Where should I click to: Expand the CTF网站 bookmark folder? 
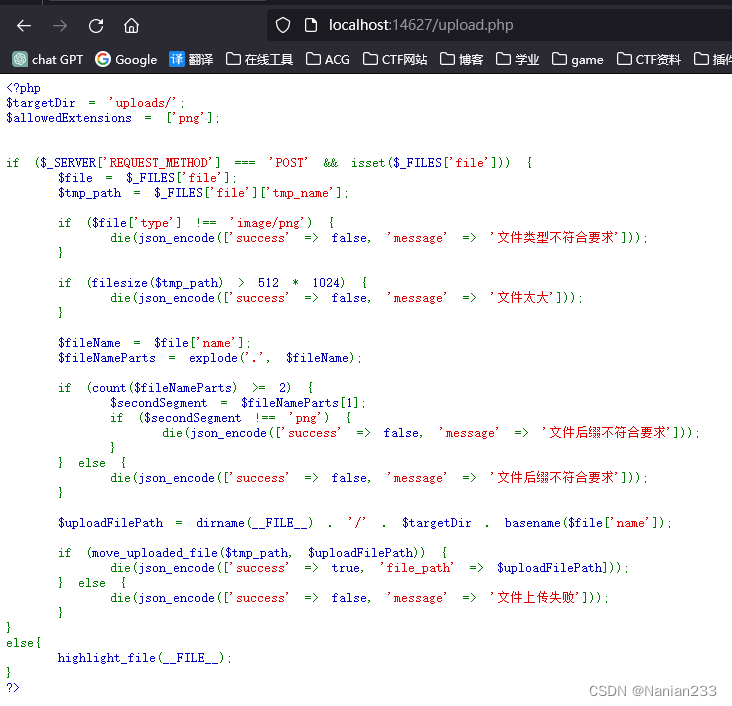point(395,59)
